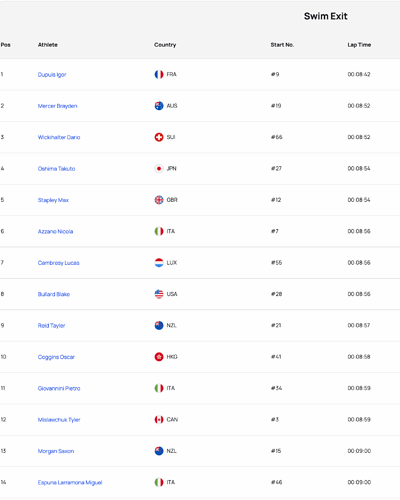Screen dimensions: 400x500
Task: Click the Luxembourg flag icon
Action: point(159,263)
